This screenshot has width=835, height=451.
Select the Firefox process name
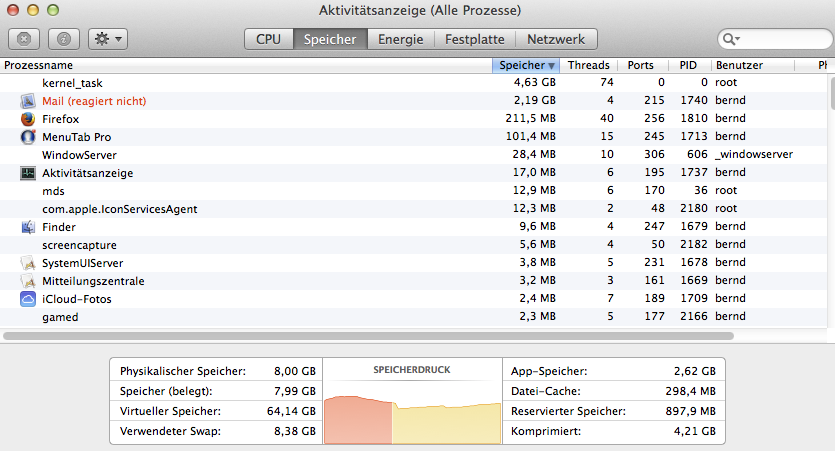(x=61, y=119)
